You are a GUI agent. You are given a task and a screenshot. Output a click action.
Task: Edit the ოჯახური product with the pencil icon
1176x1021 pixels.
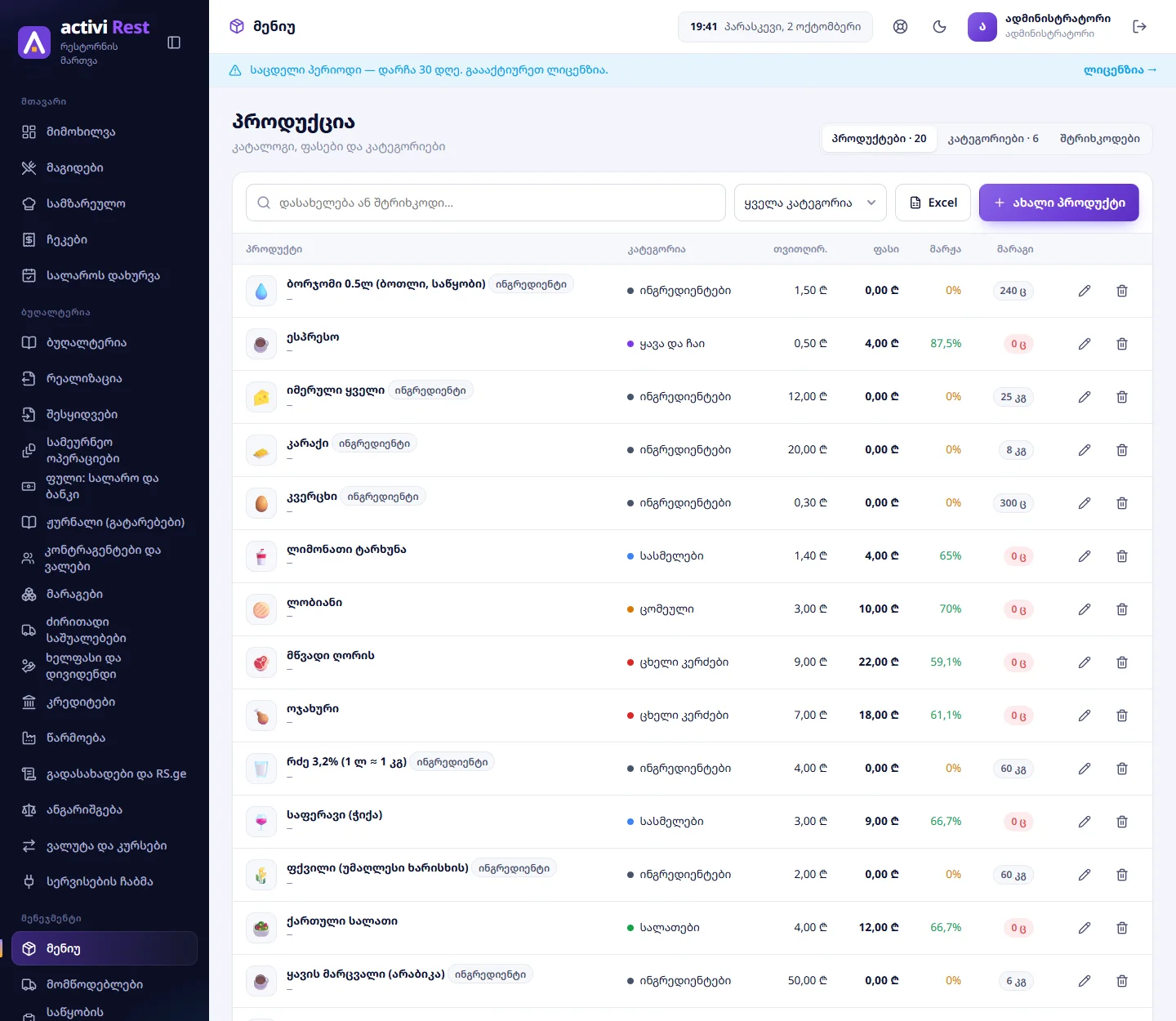click(x=1085, y=716)
